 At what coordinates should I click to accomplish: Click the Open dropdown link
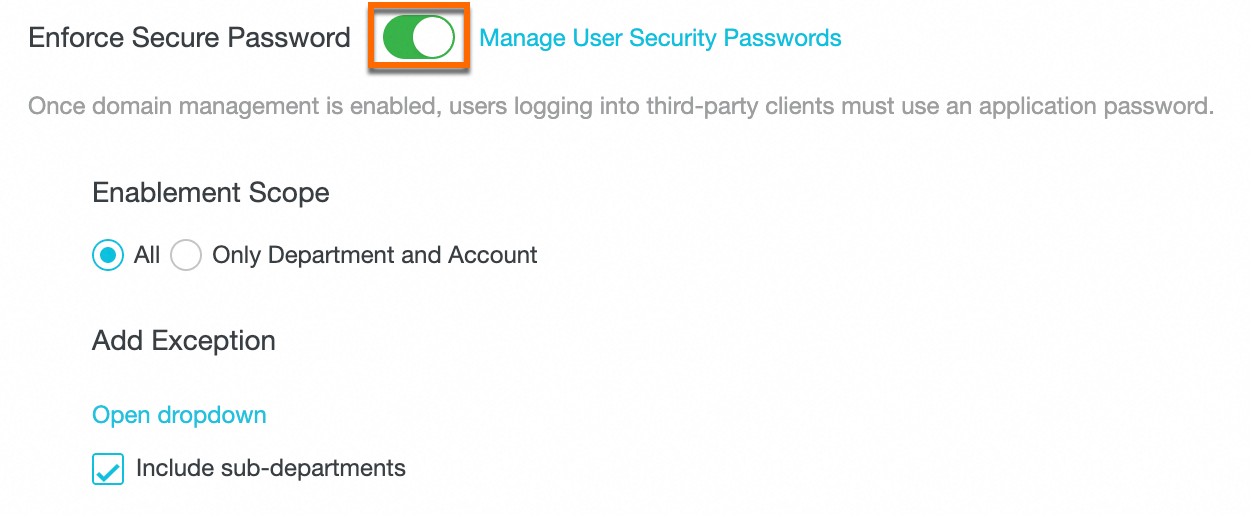[x=179, y=415]
